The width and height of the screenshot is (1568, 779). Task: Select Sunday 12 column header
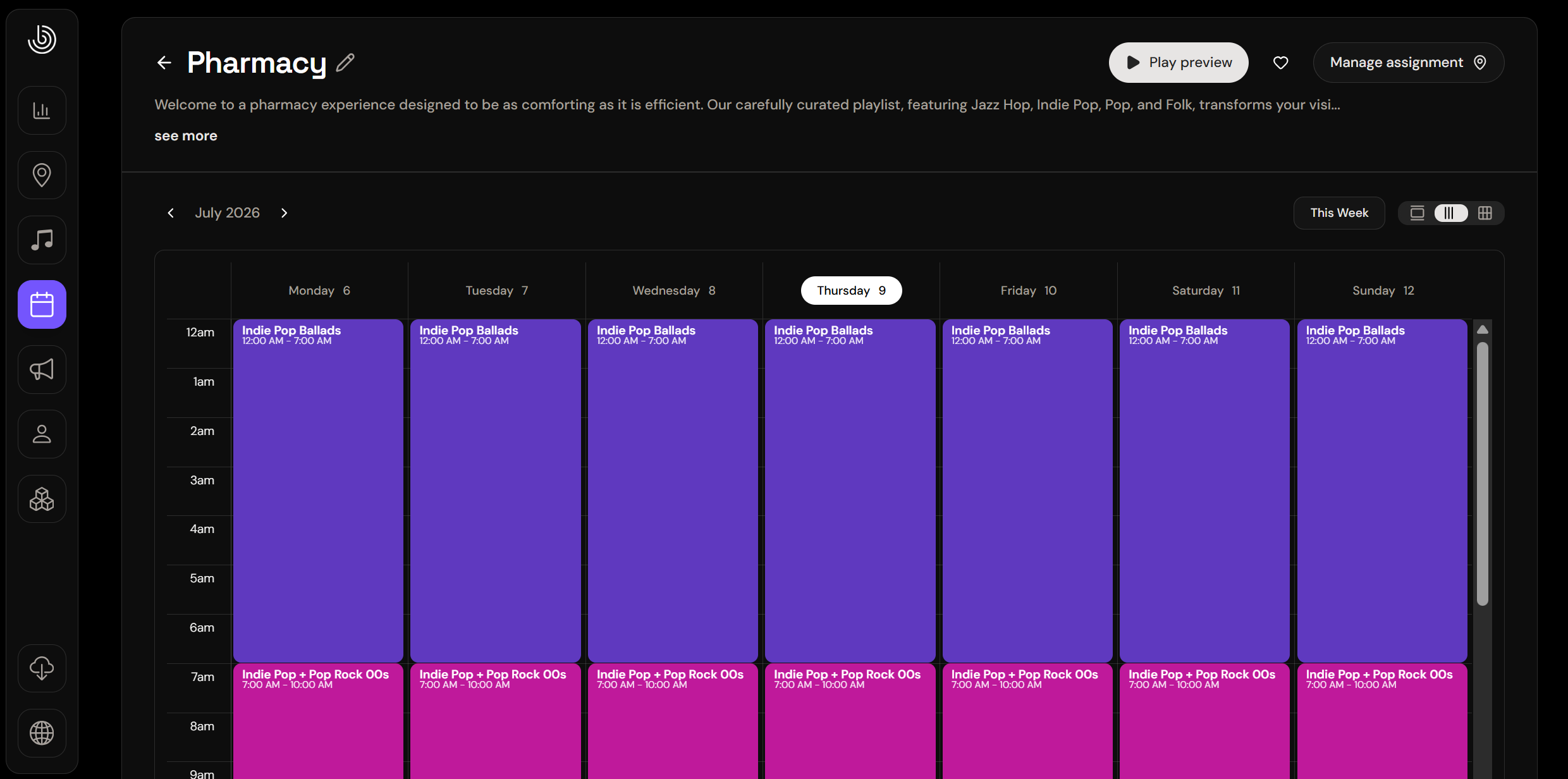point(1383,291)
